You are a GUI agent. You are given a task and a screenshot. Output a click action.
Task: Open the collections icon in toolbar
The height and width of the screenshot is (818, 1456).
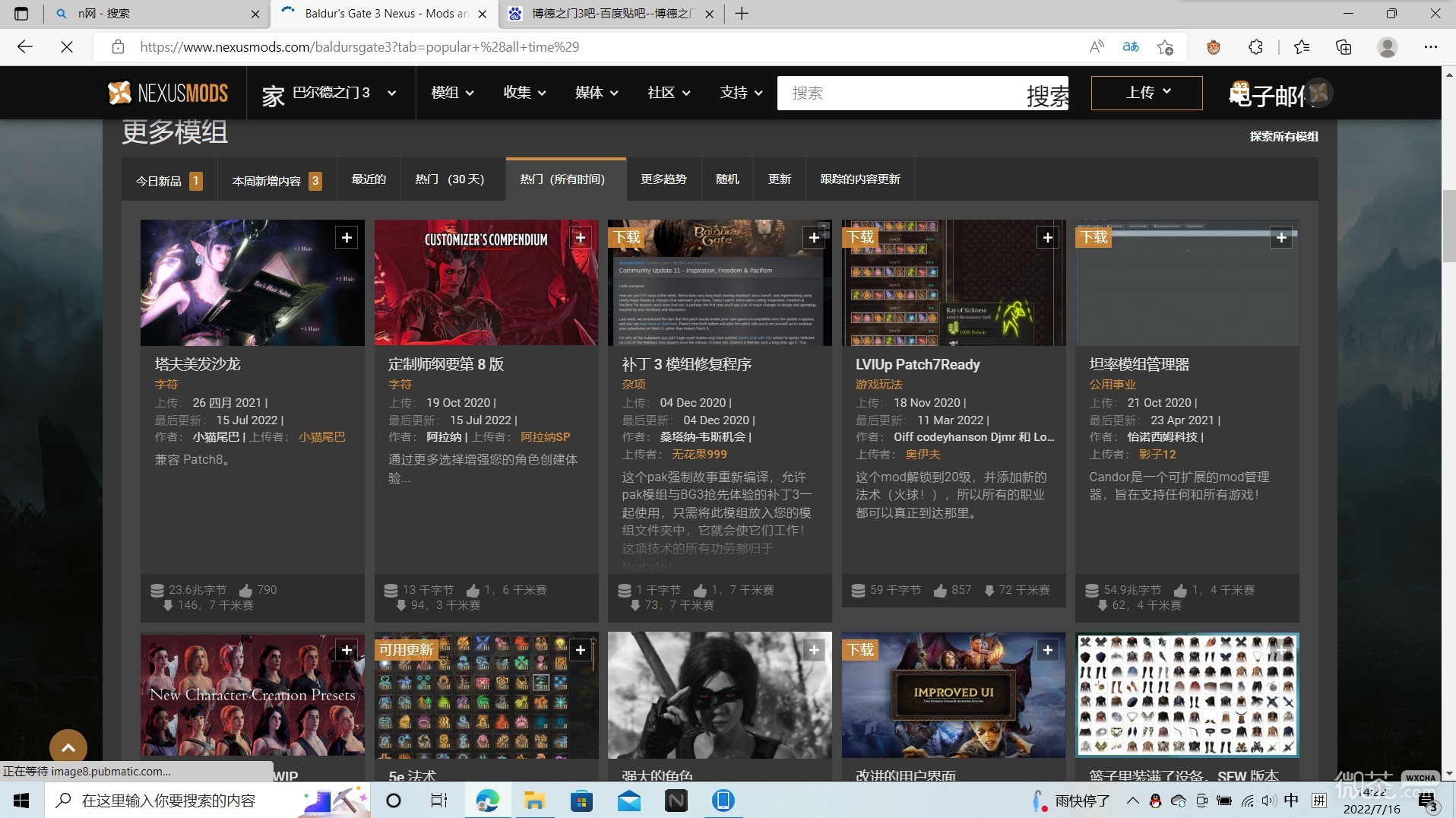1344,47
